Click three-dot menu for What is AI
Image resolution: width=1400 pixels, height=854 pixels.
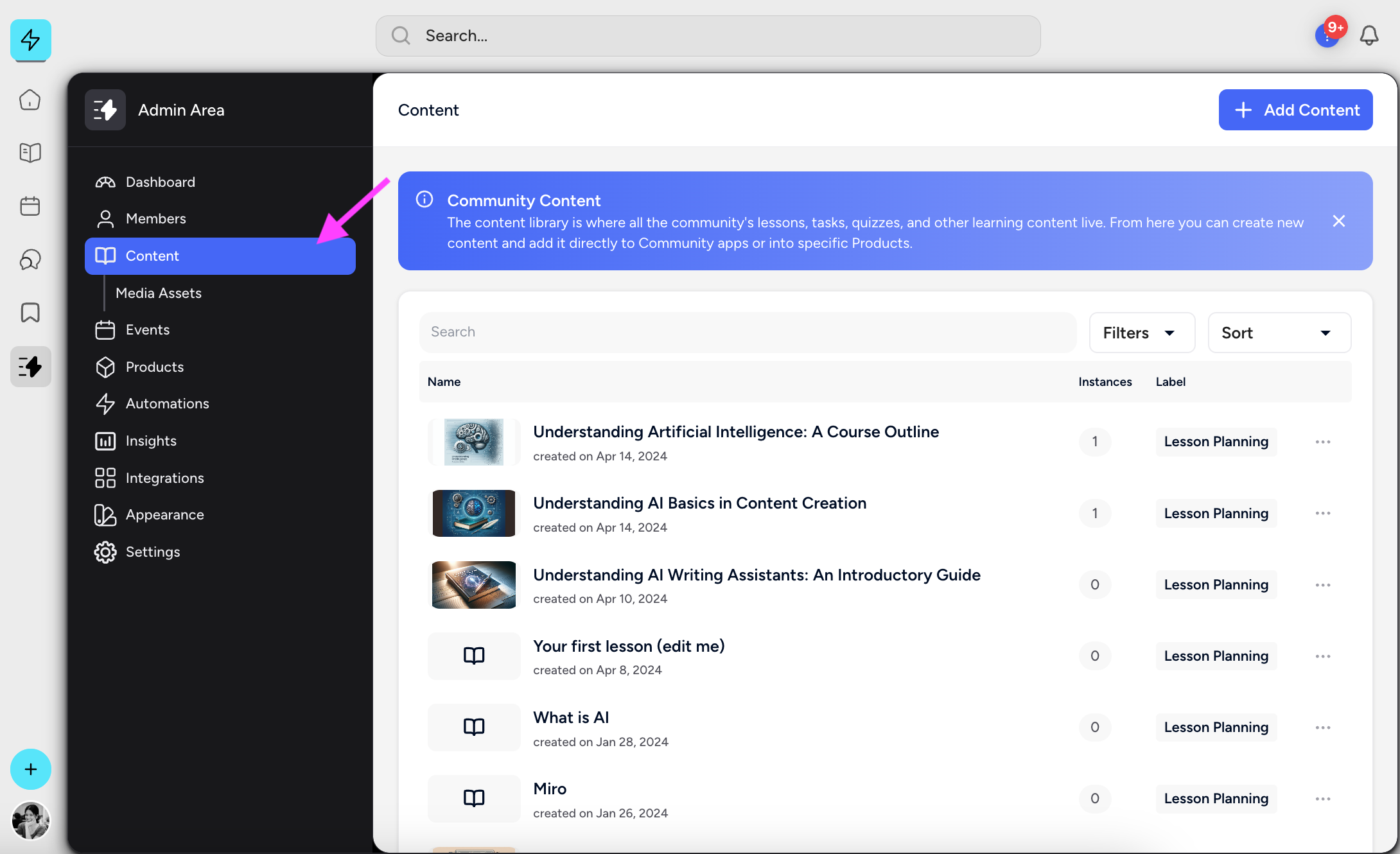(1322, 728)
